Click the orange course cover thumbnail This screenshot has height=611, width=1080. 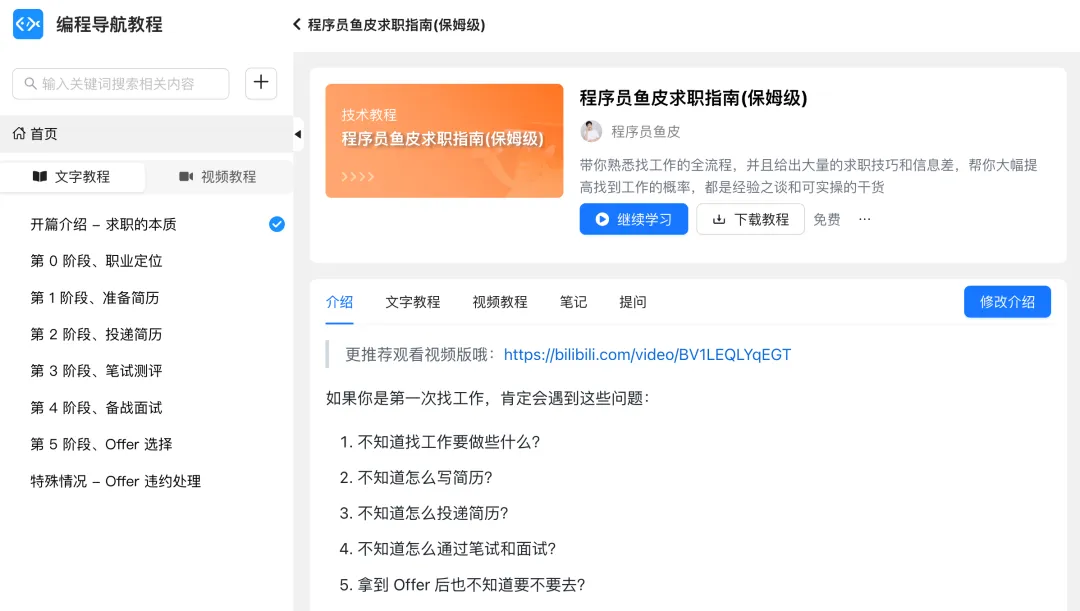point(444,141)
